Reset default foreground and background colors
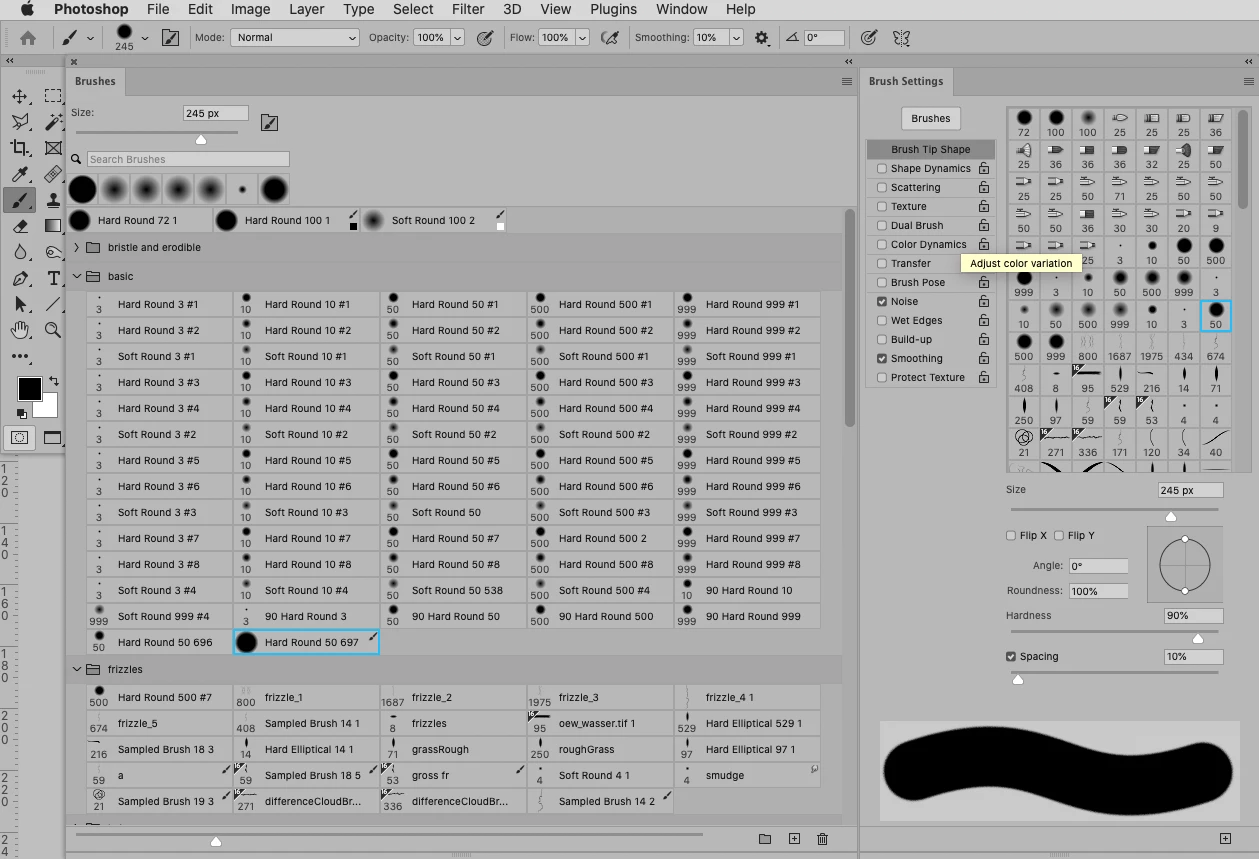This screenshot has height=859, width=1259. click(22, 413)
